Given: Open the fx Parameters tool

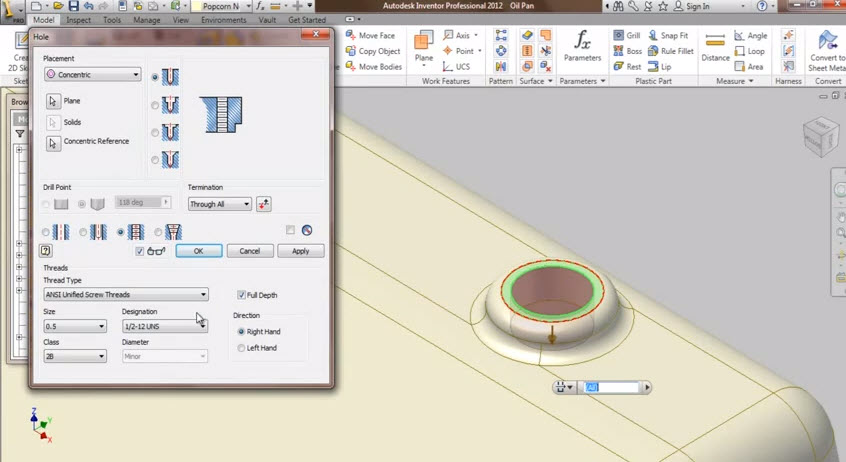Looking at the screenshot, I should pyautogui.click(x=582, y=45).
